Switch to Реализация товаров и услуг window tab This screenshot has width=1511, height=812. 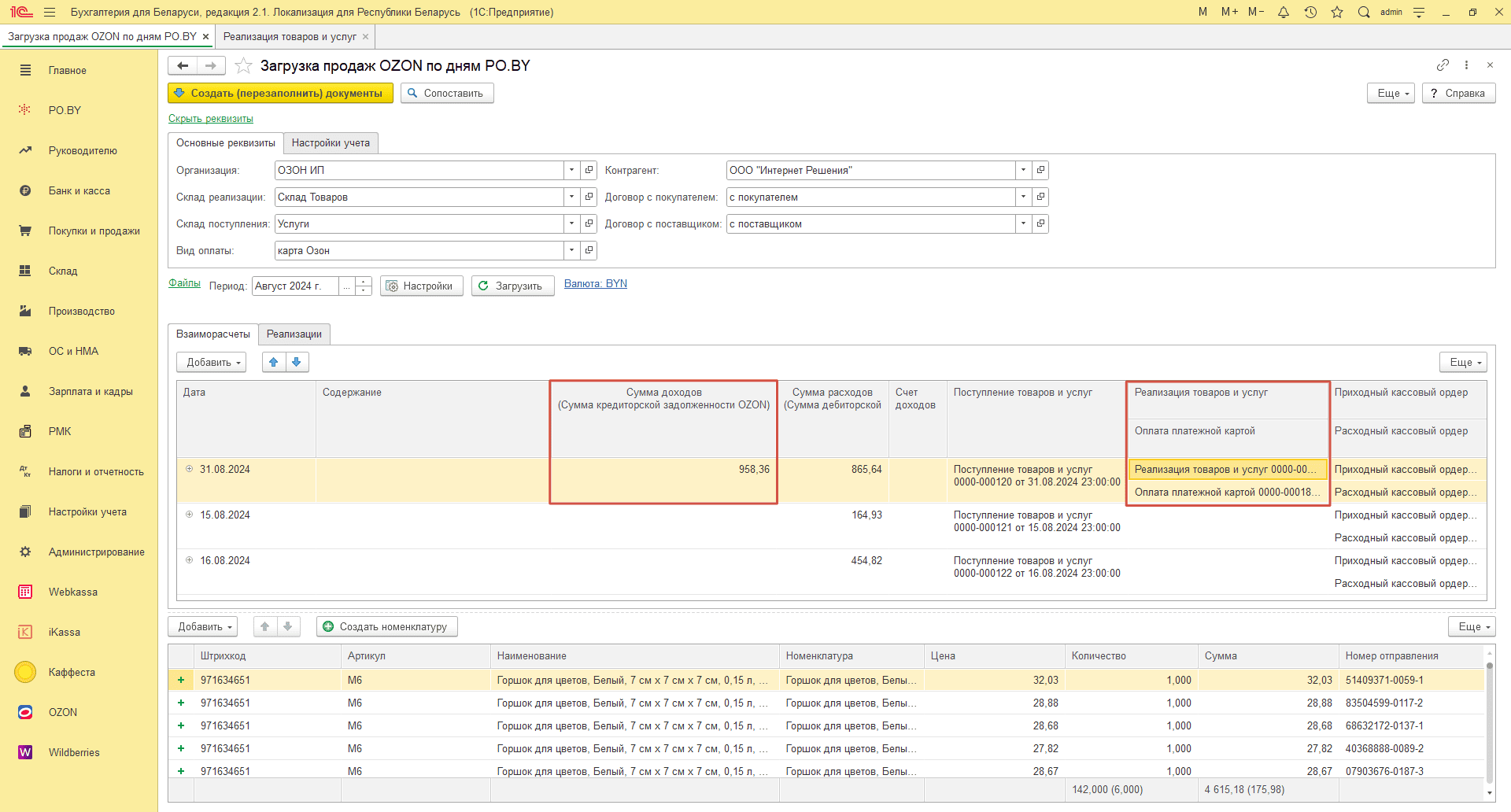tap(290, 36)
